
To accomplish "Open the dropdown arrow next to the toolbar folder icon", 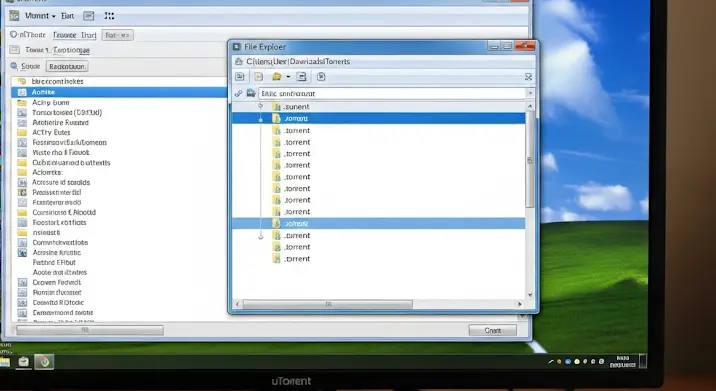I will coord(288,77).
